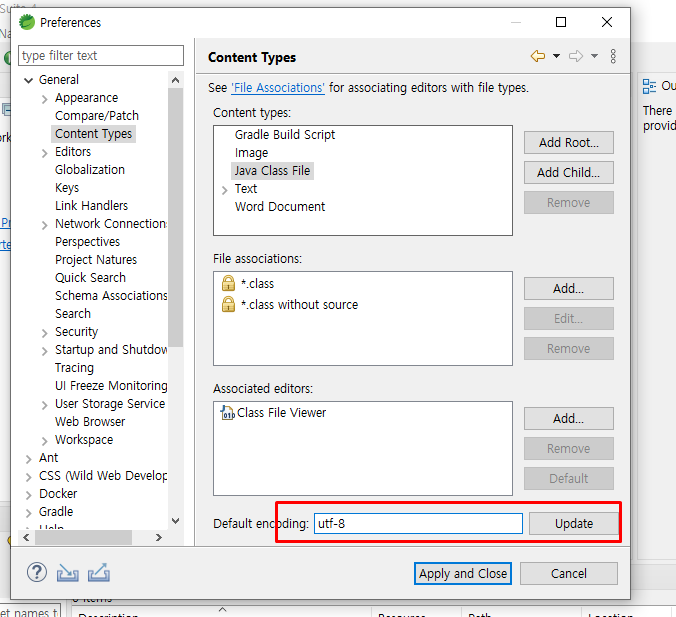Expand the Gradle preferences node
This screenshot has height=617, width=676.
pyautogui.click(x=28, y=513)
